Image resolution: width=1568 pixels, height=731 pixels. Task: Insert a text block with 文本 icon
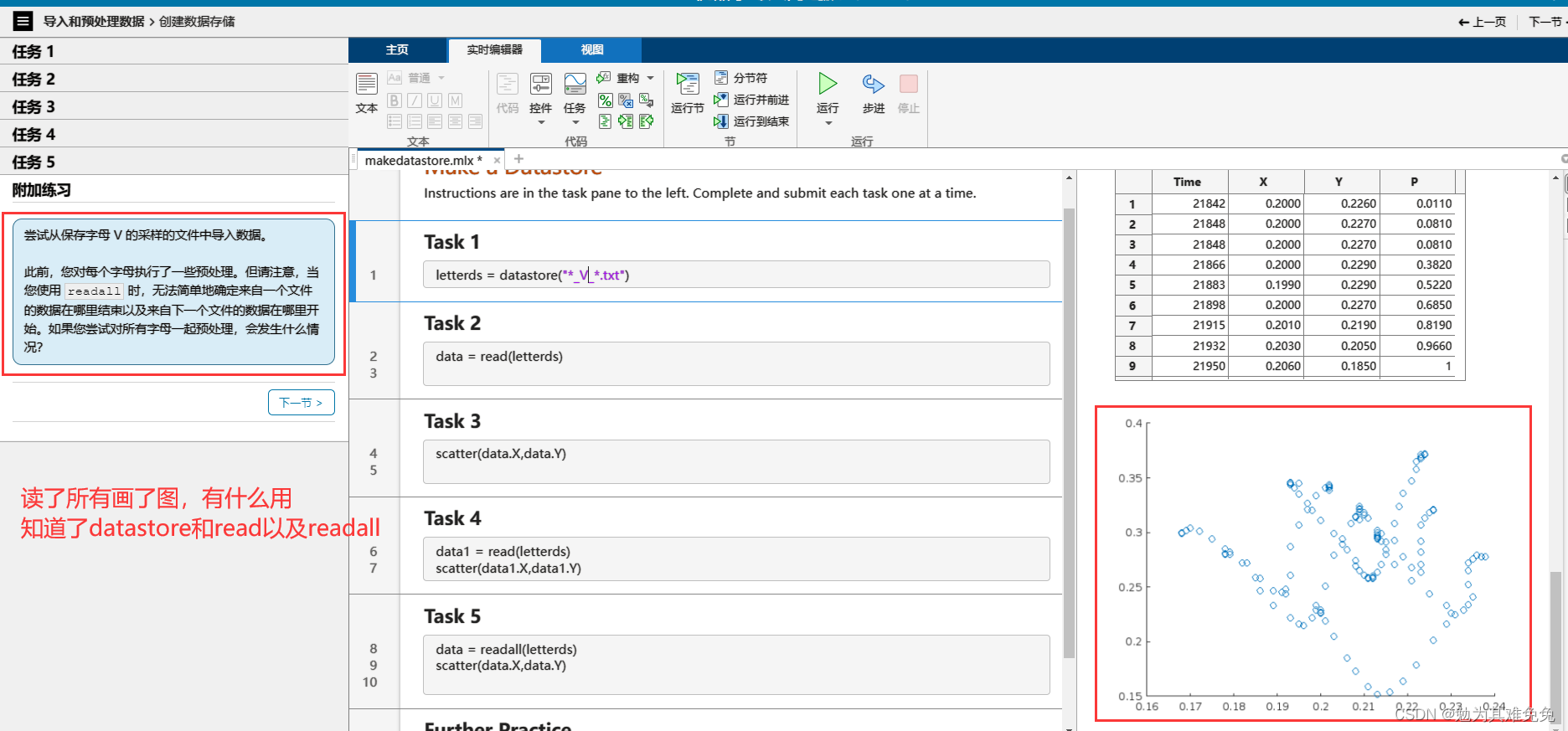coord(367,93)
